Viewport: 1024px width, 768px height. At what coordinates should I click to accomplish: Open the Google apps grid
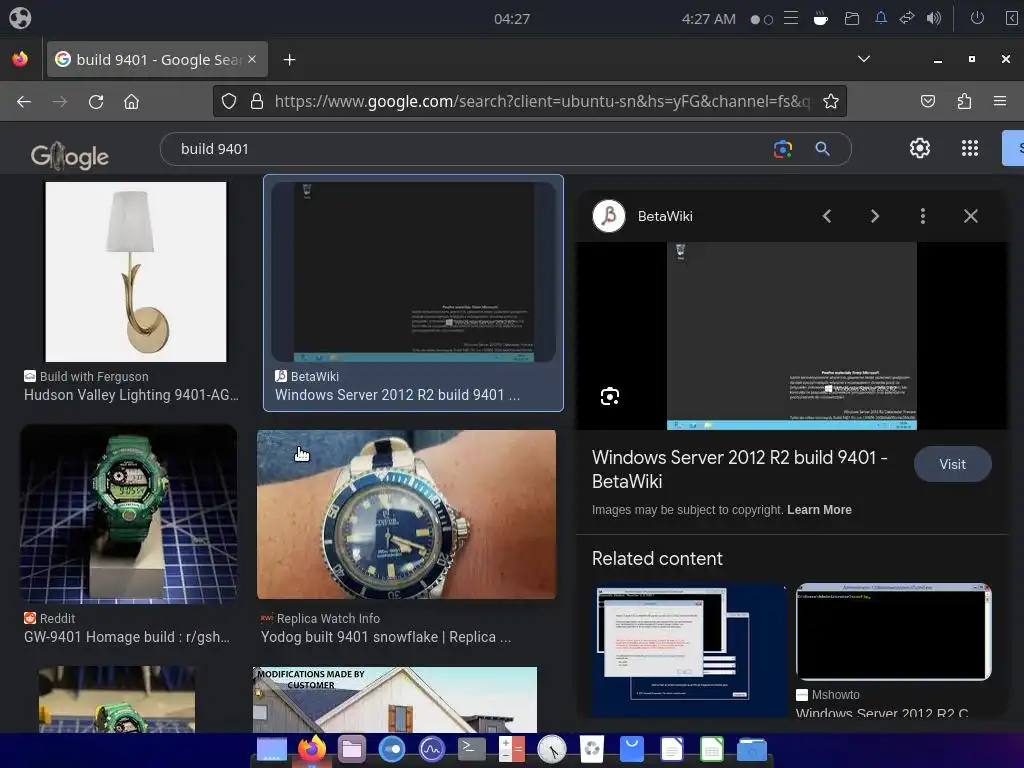coord(970,148)
